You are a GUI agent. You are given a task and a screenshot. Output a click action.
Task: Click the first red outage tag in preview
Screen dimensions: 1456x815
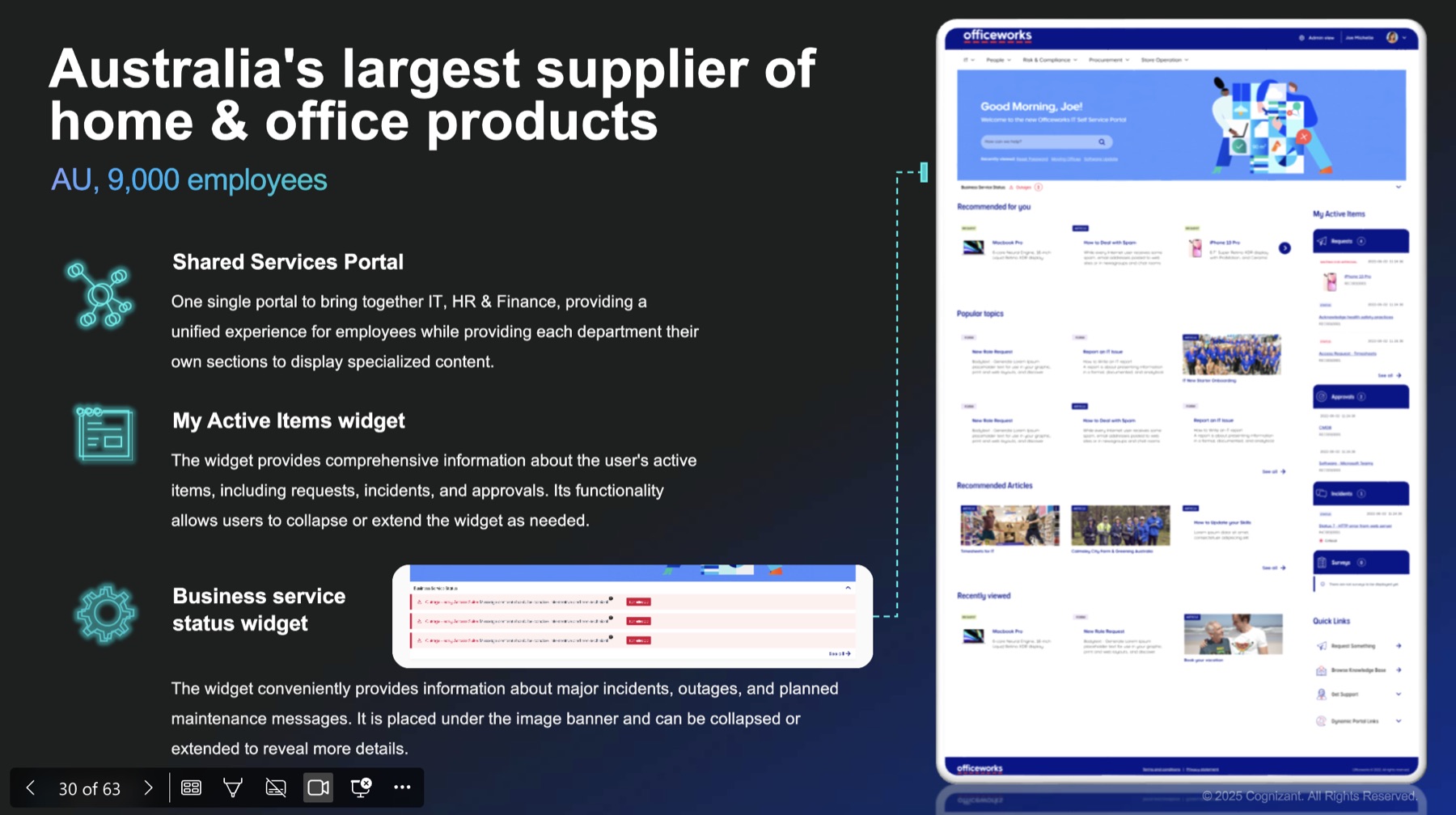tap(638, 602)
